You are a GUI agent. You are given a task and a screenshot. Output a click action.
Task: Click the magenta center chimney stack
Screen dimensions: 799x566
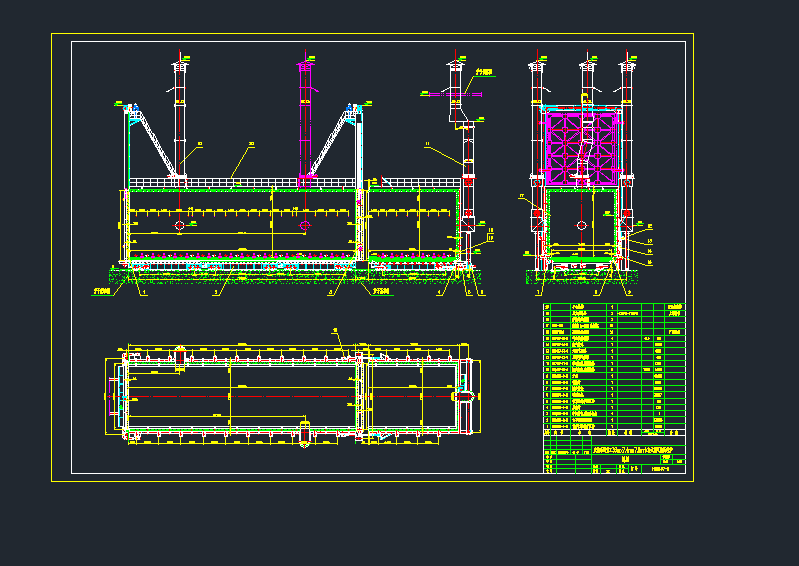[305, 120]
